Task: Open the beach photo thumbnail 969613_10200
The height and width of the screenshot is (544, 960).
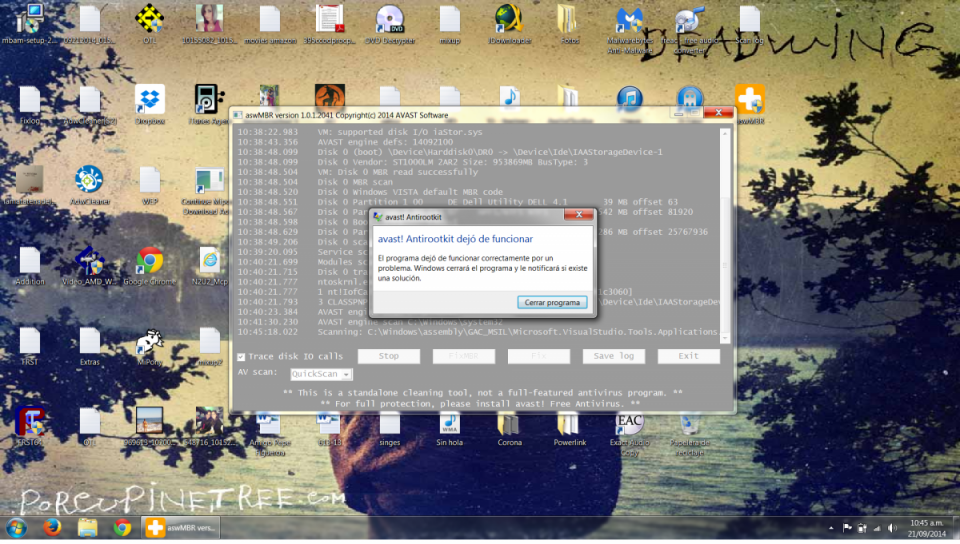Action: pos(149,426)
